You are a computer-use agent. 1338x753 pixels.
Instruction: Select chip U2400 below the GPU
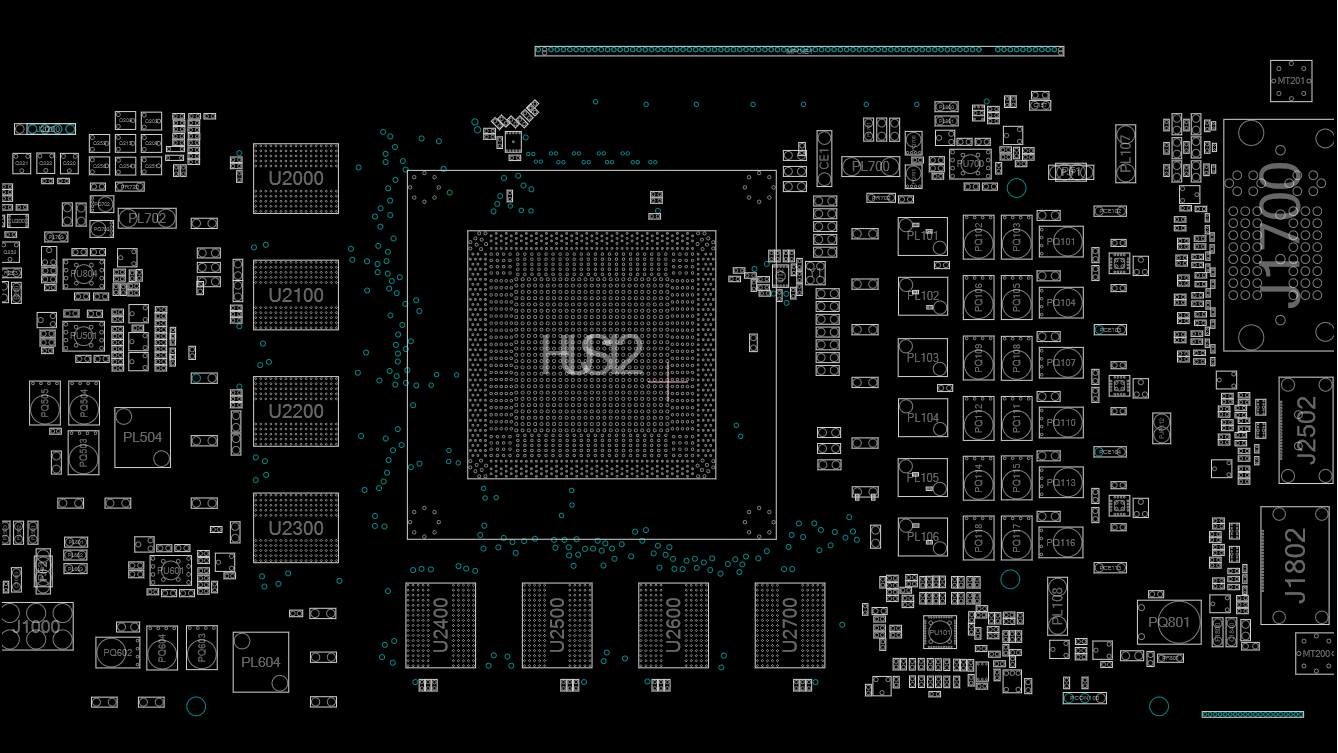(x=440, y=626)
